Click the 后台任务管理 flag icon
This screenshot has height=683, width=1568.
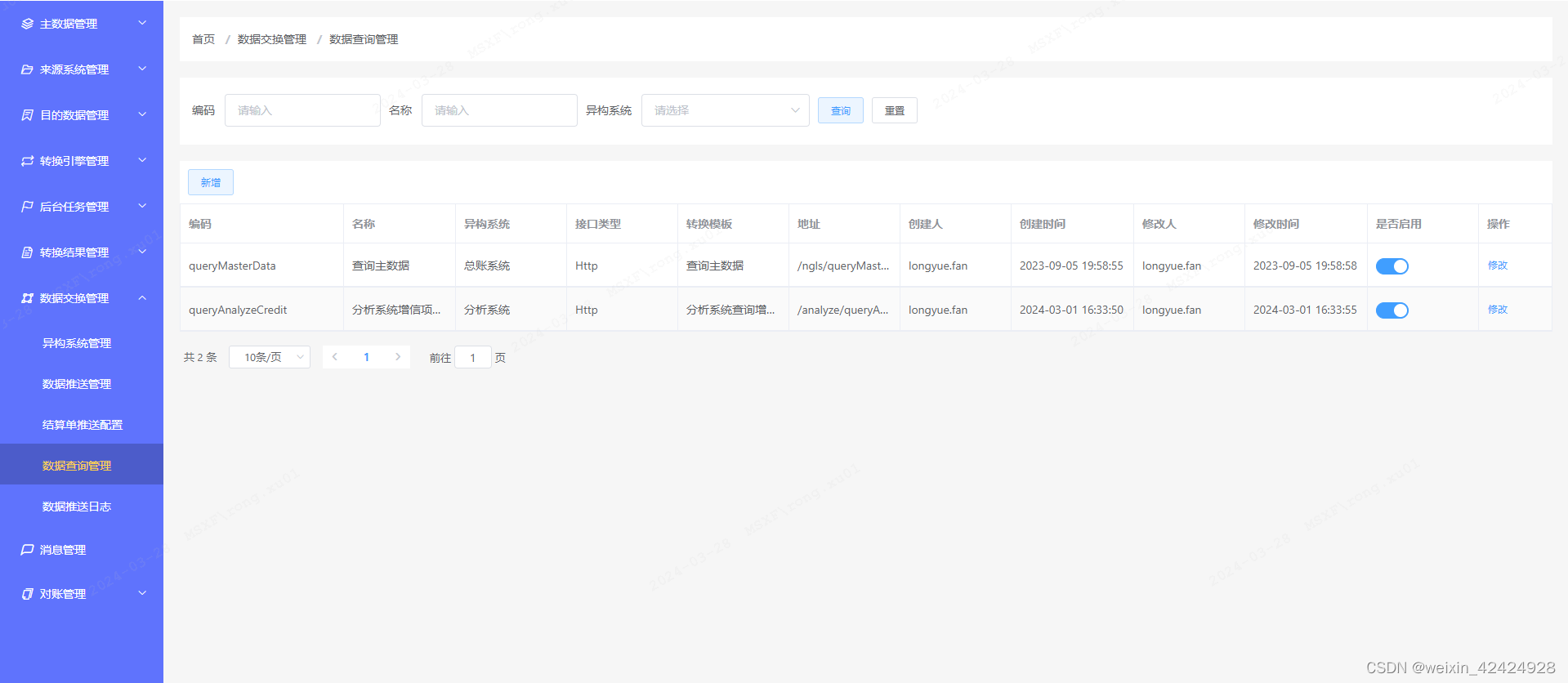click(x=27, y=207)
